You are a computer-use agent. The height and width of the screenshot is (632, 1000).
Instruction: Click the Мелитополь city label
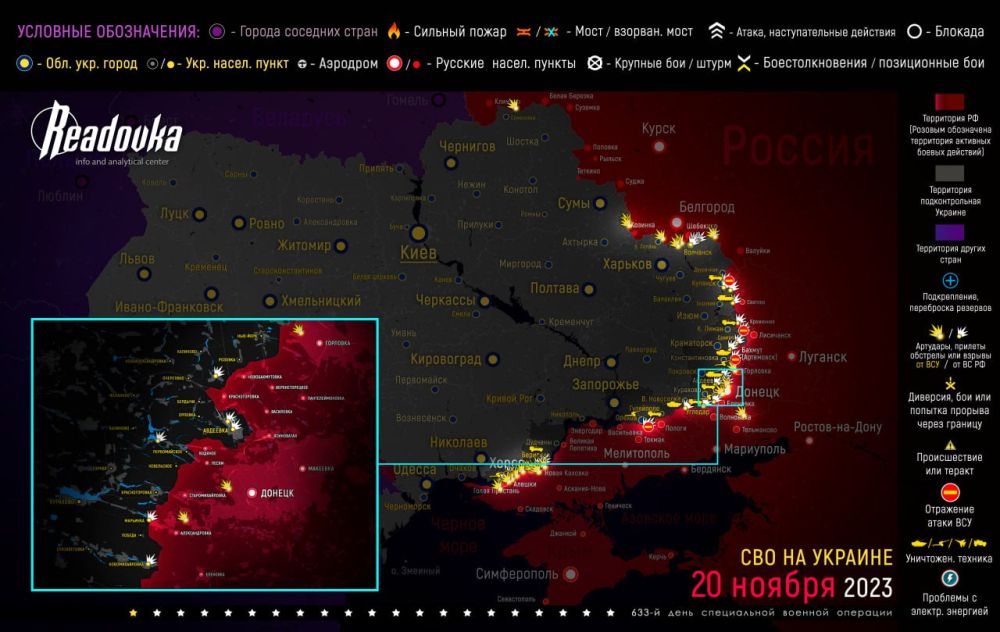[636, 453]
